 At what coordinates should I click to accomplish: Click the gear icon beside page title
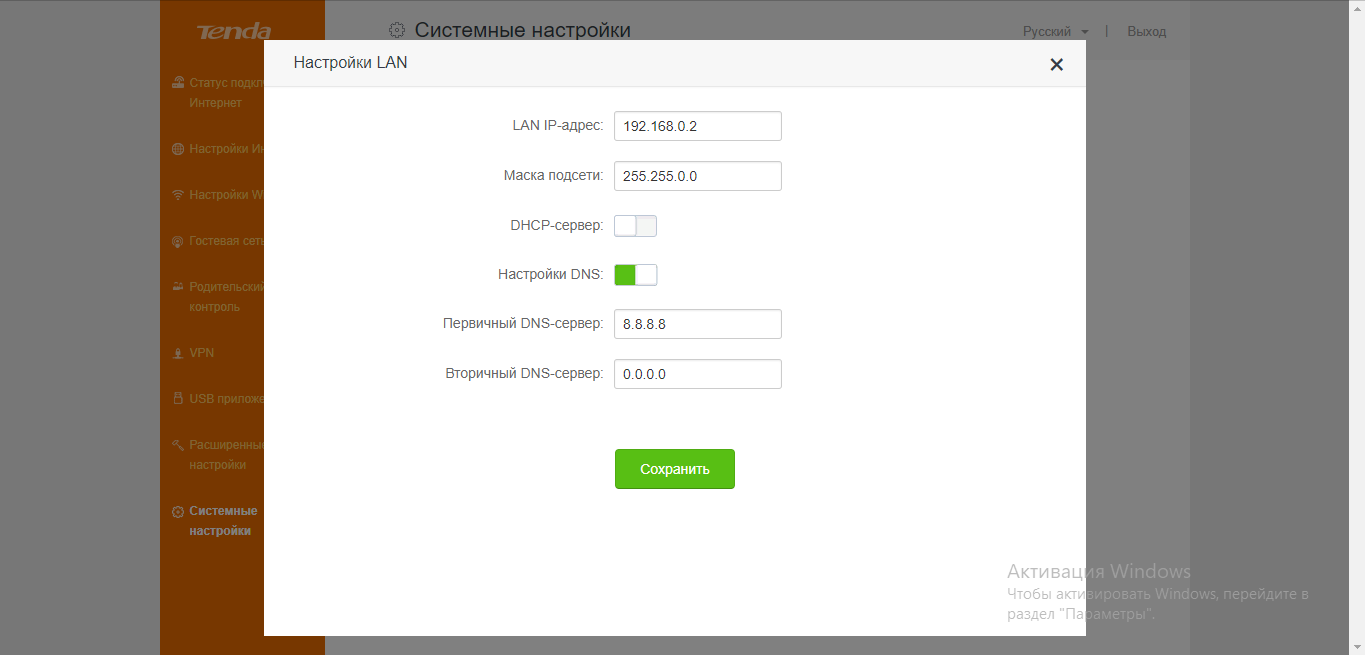[397, 31]
